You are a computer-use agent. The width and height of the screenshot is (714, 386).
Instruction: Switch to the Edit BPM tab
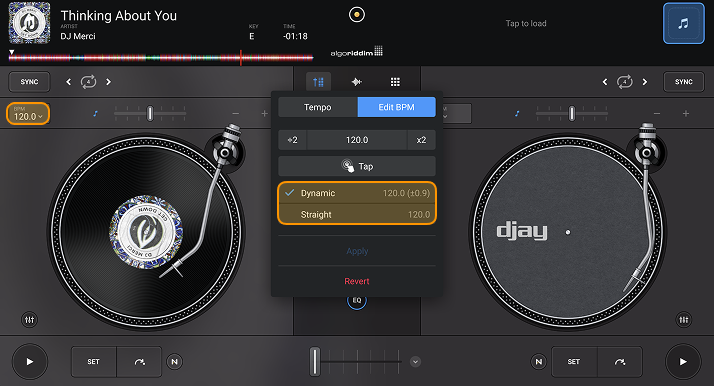397,107
